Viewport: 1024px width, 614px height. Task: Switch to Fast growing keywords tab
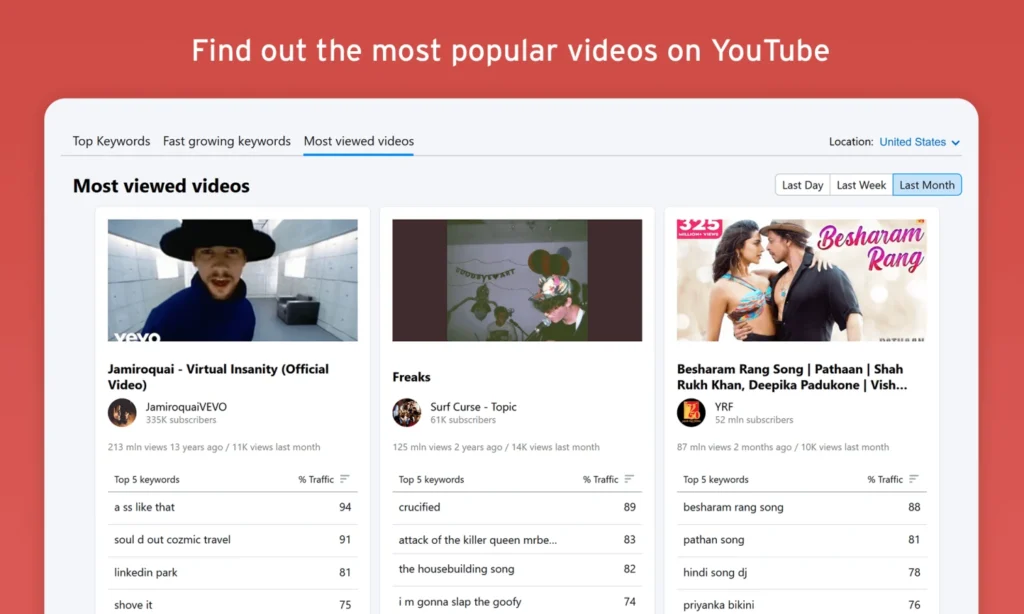point(227,141)
